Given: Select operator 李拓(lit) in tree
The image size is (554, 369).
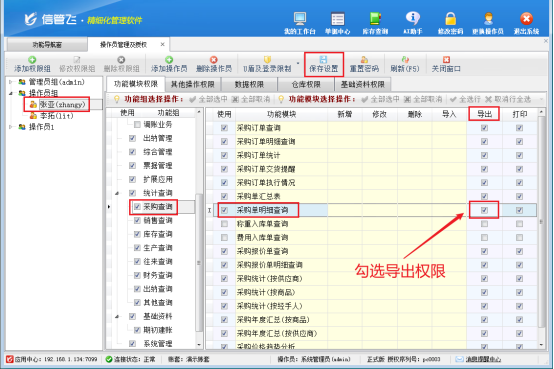Looking at the screenshot, I should click(x=52, y=116).
